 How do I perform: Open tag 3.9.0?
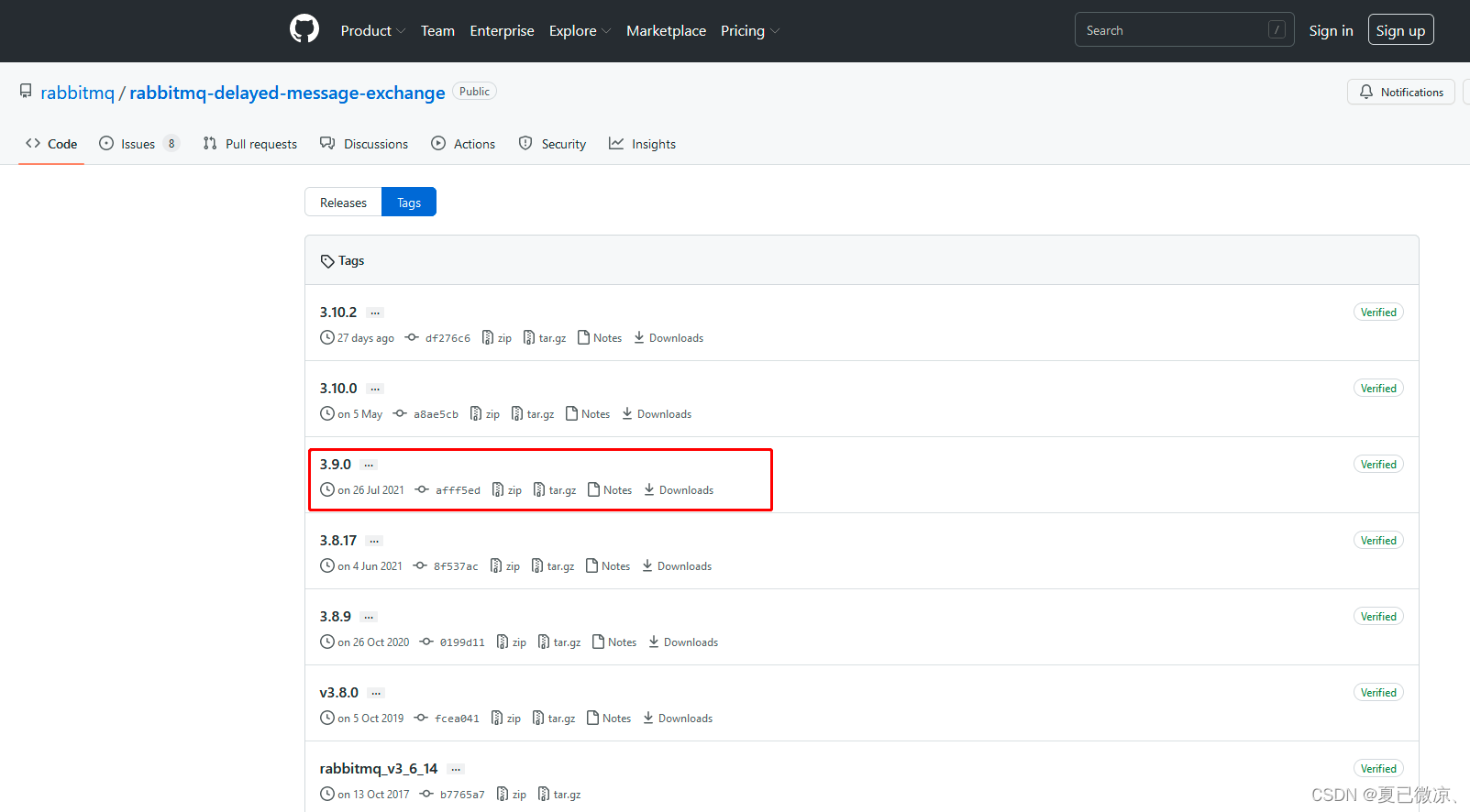[x=336, y=465]
